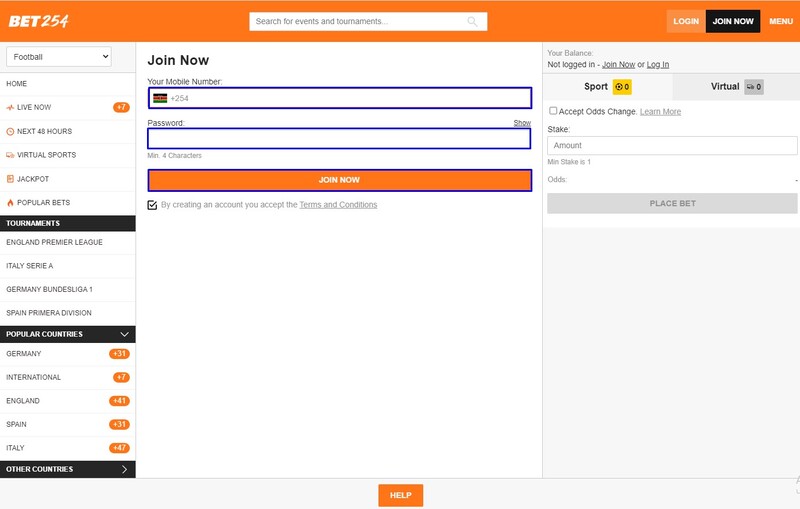Select ENGLAND in popular countries
Image resolution: width=800 pixels, height=509 pixels.
pos(67,401)
